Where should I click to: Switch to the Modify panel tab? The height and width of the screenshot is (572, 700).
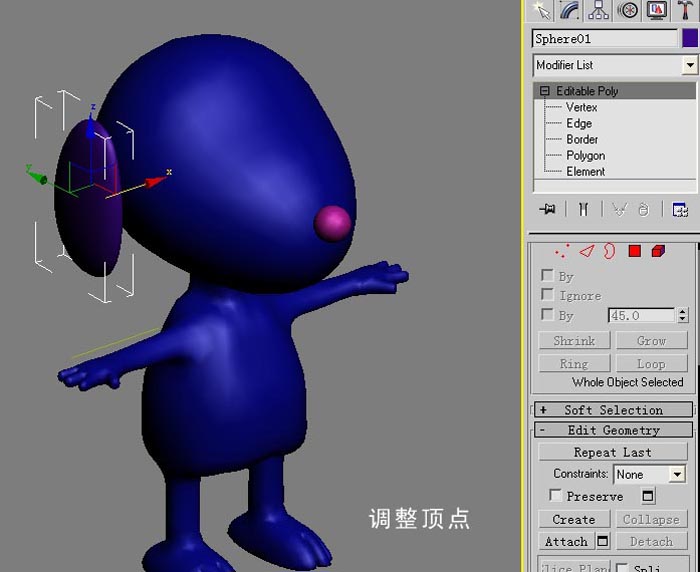pos(570,10)
